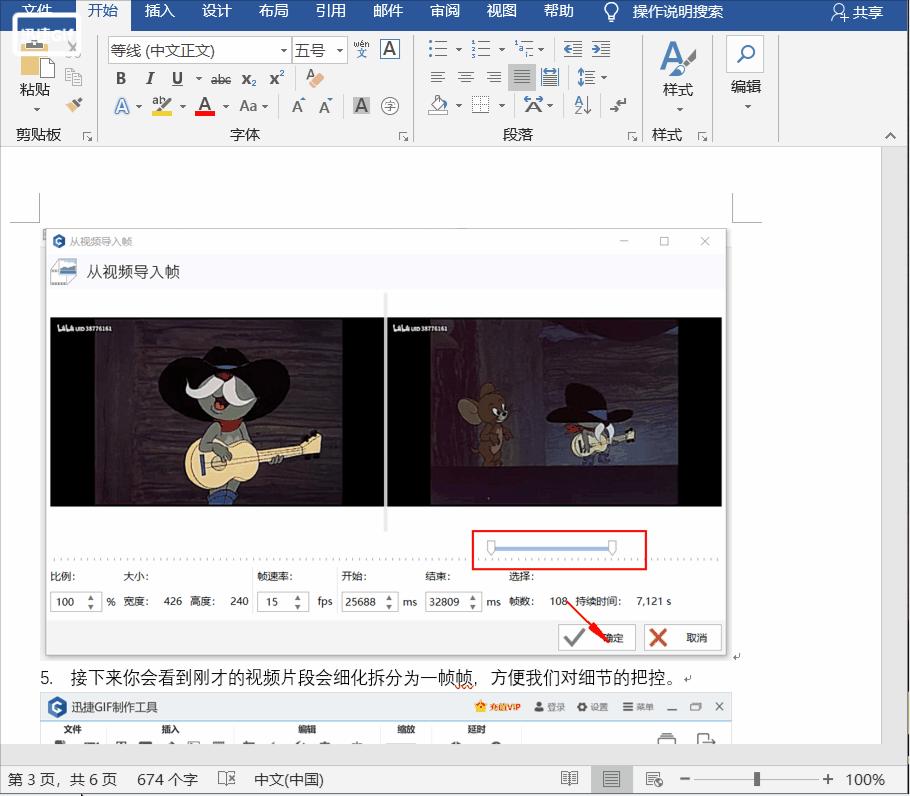
Task: Click the Format Painter brush icon
Action: click(74, 105)
